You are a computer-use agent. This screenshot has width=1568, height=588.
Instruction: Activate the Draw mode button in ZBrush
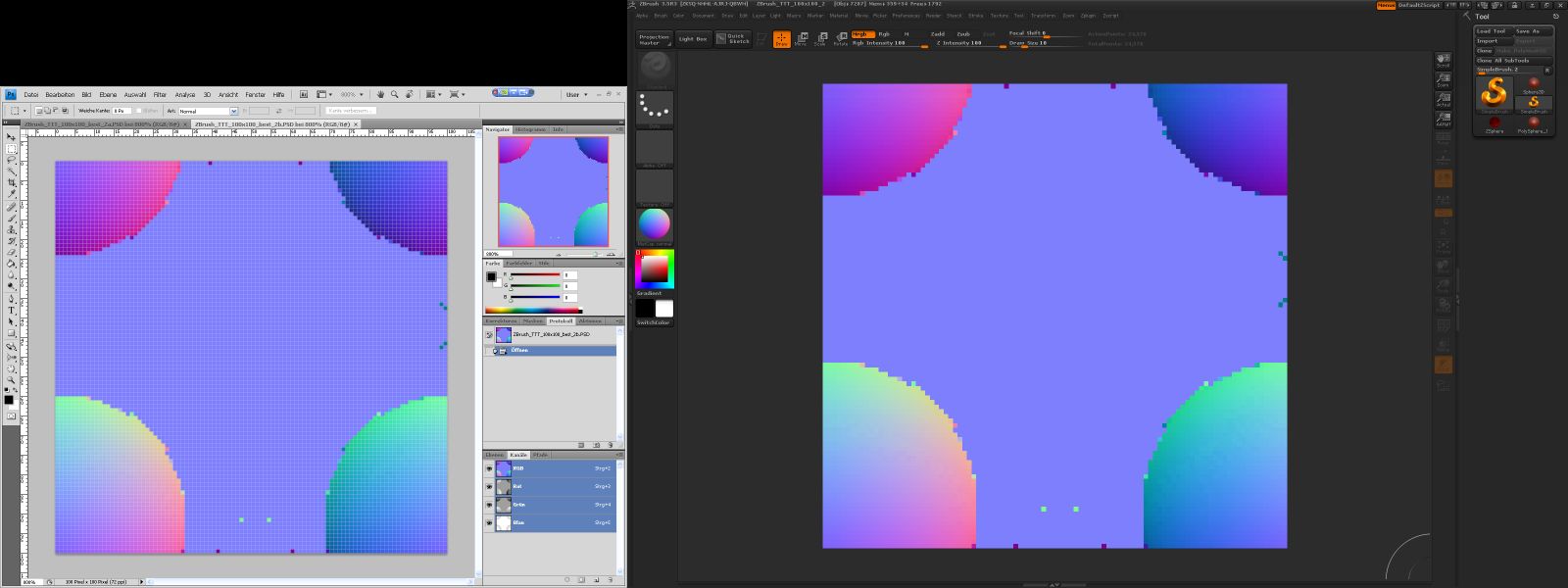pyautogui.click(x=781, y=38)
